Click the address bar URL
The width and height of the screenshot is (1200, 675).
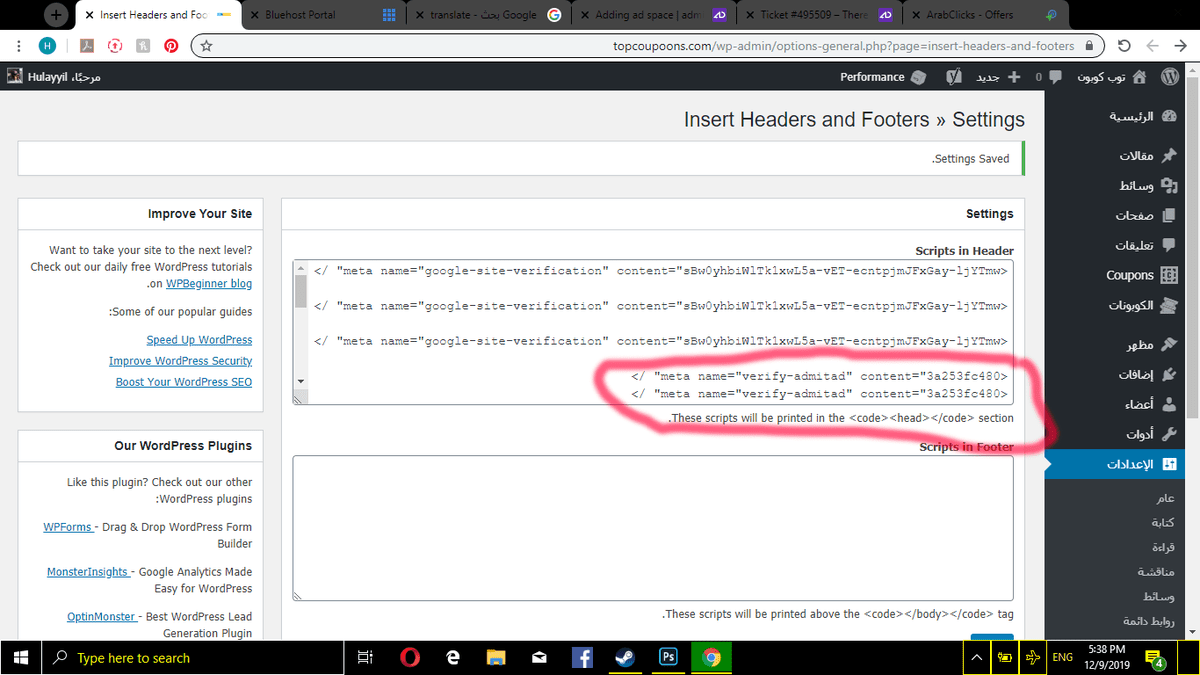click(x=844, y=45)
